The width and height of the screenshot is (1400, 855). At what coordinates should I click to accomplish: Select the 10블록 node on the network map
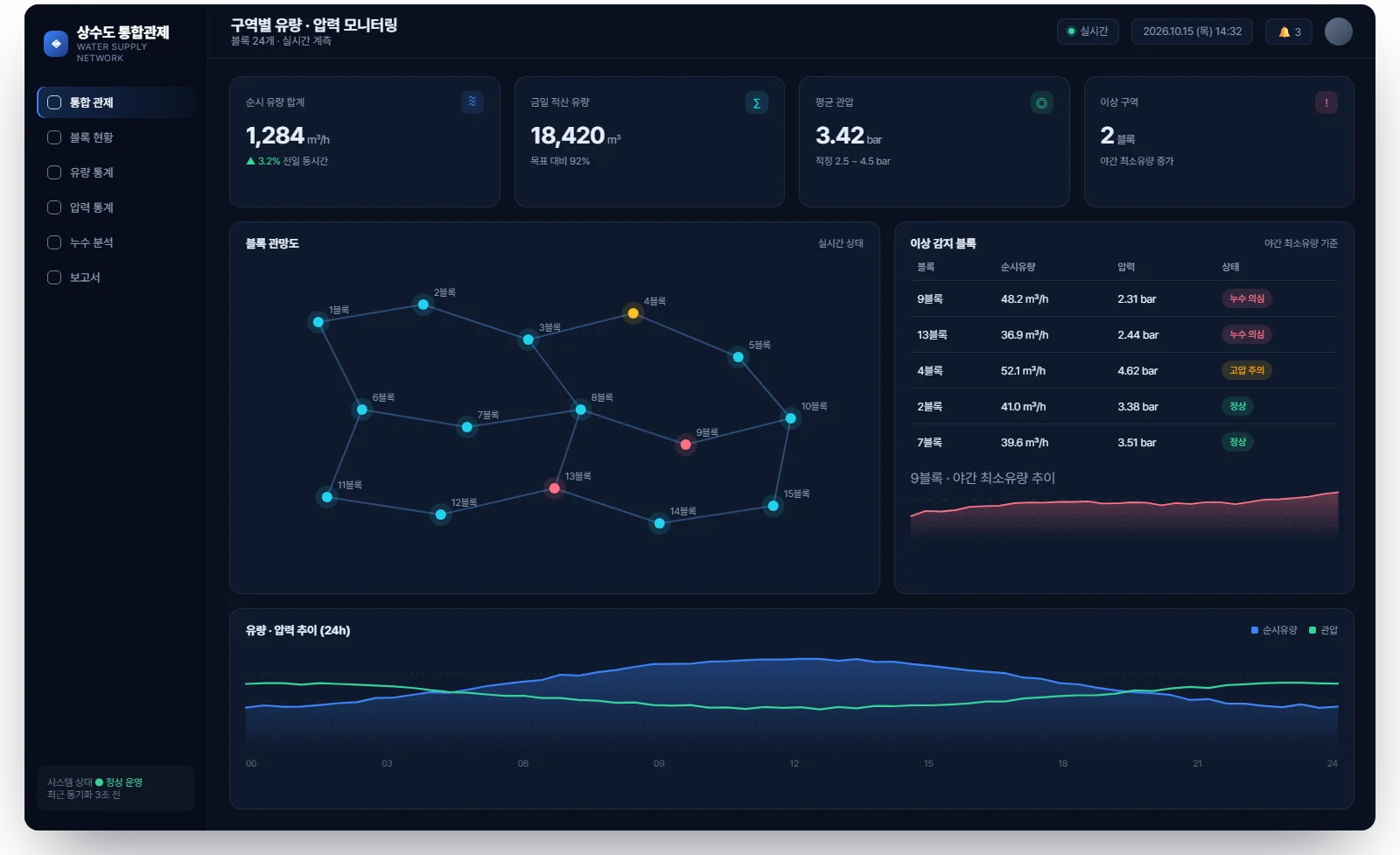coord(790,418)
